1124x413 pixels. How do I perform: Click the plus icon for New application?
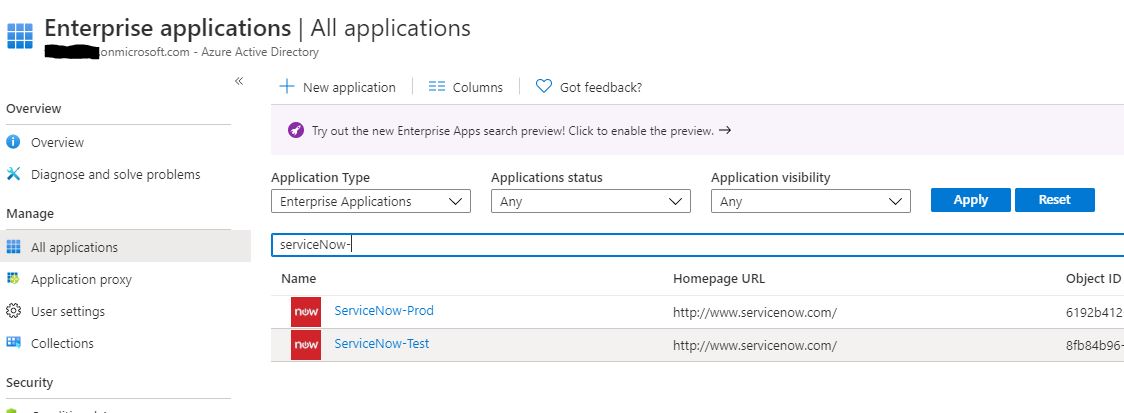click(x=287, y=87)
